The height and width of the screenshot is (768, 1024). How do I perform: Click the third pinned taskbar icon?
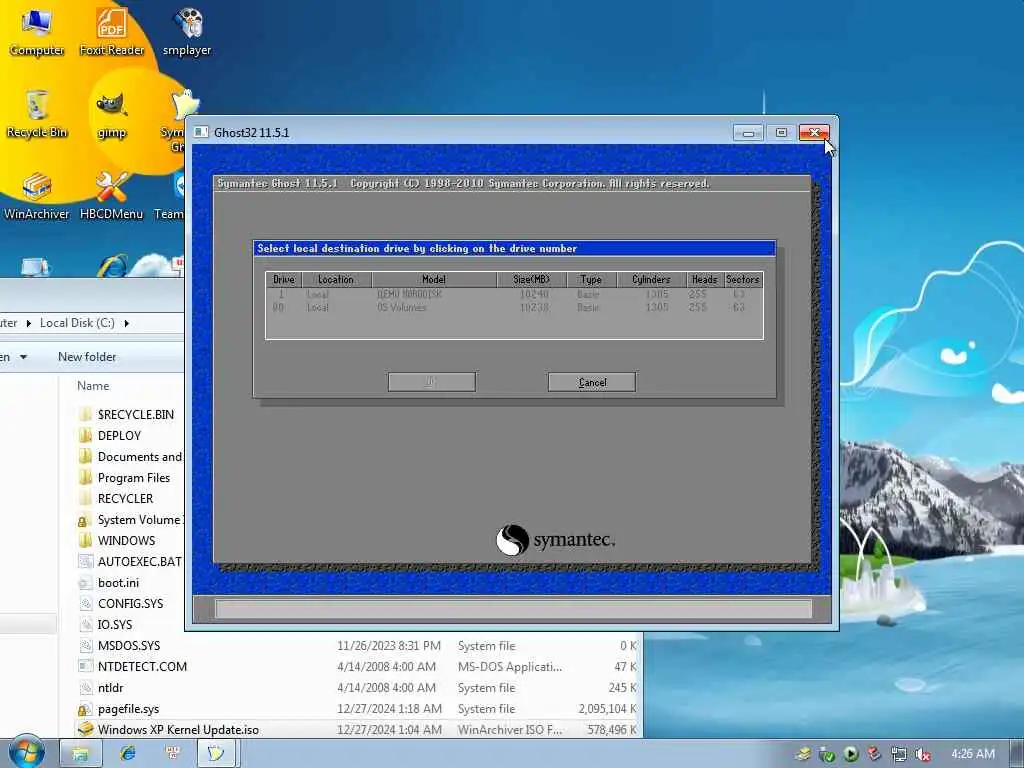point(172,754)
